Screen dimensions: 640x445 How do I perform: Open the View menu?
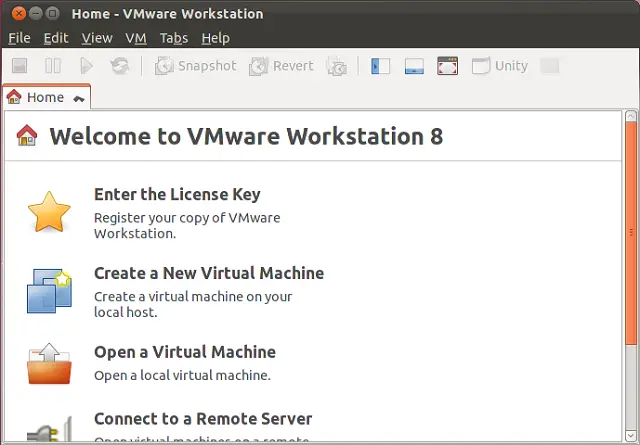coord(97,38)
